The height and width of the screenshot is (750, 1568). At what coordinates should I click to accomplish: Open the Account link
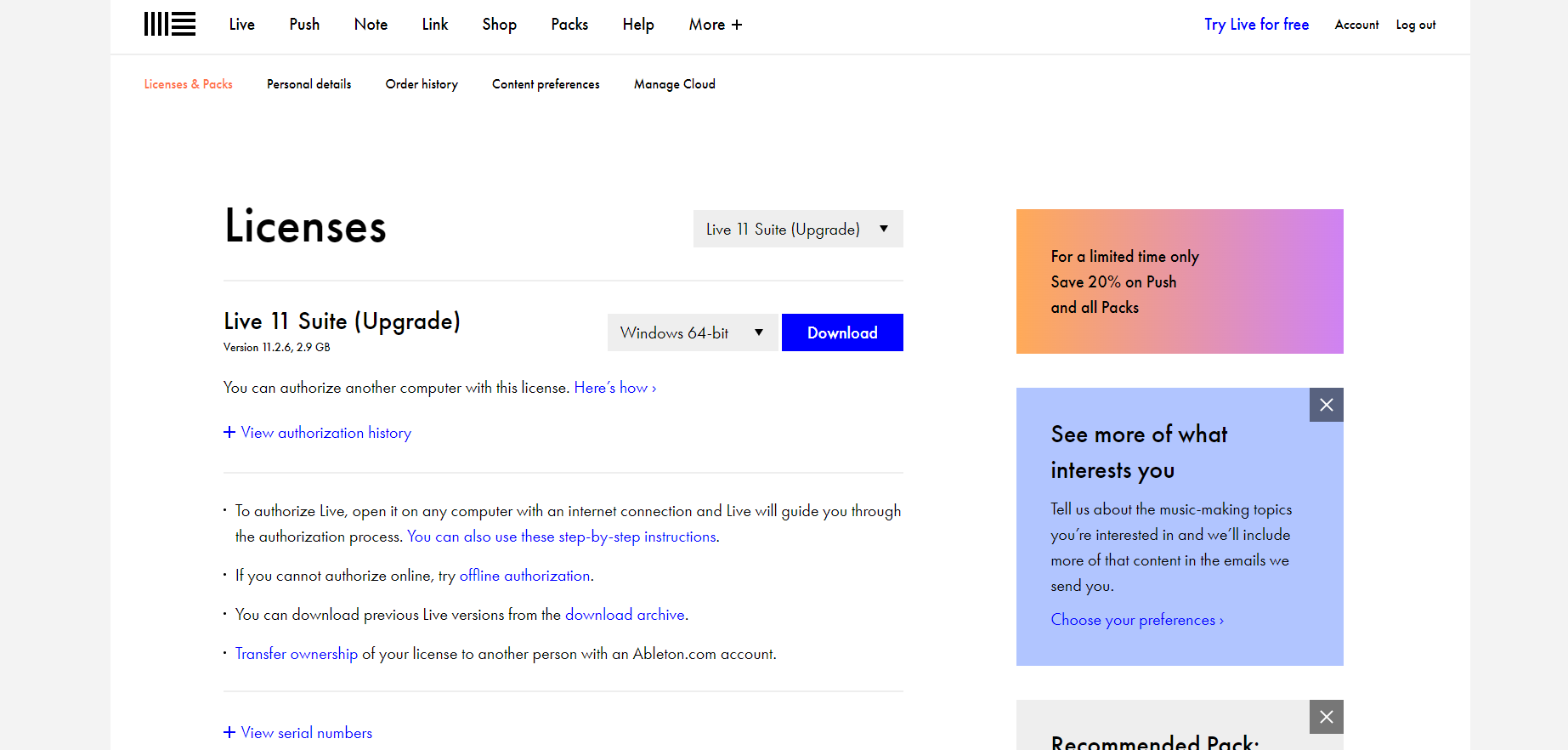(x=1356, y=25)
